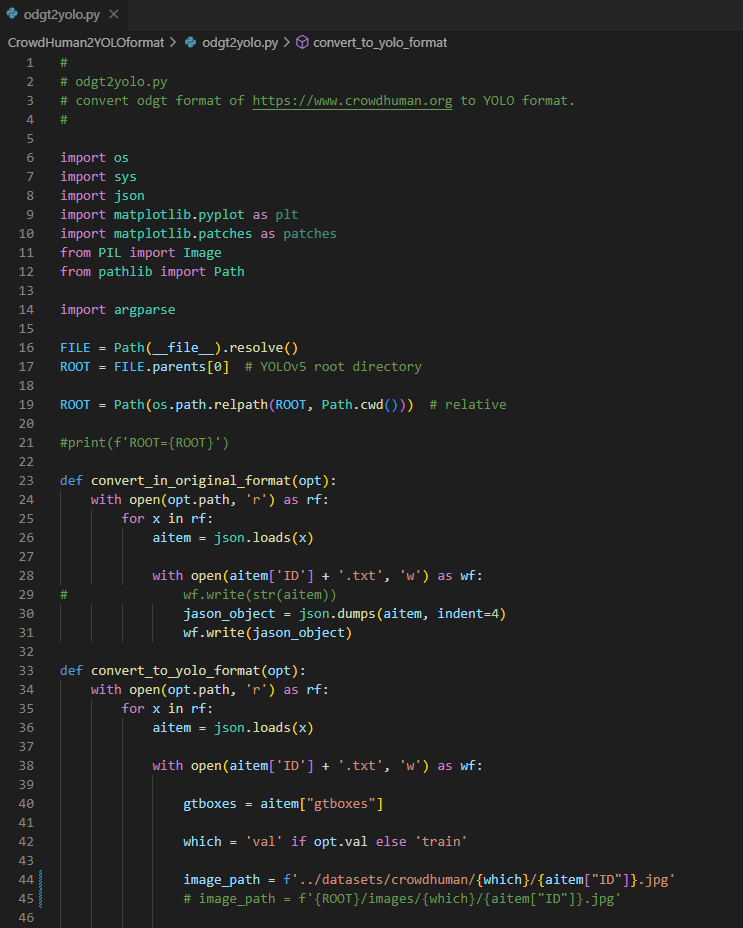
Task: Click 'wf.write(jason_object)' on line 31
Action: coord(267,633)
